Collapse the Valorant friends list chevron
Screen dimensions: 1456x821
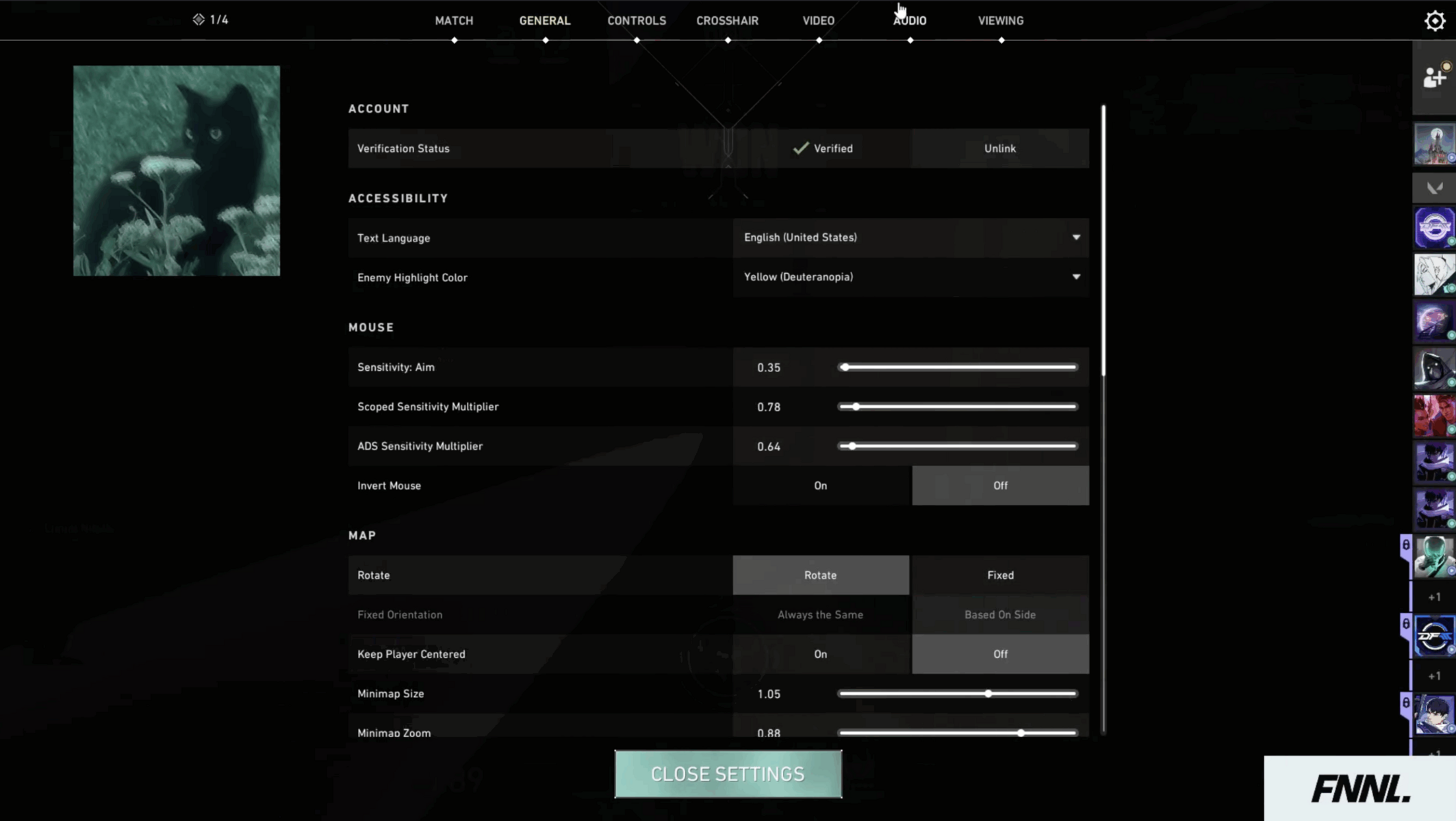[1434, 187]
